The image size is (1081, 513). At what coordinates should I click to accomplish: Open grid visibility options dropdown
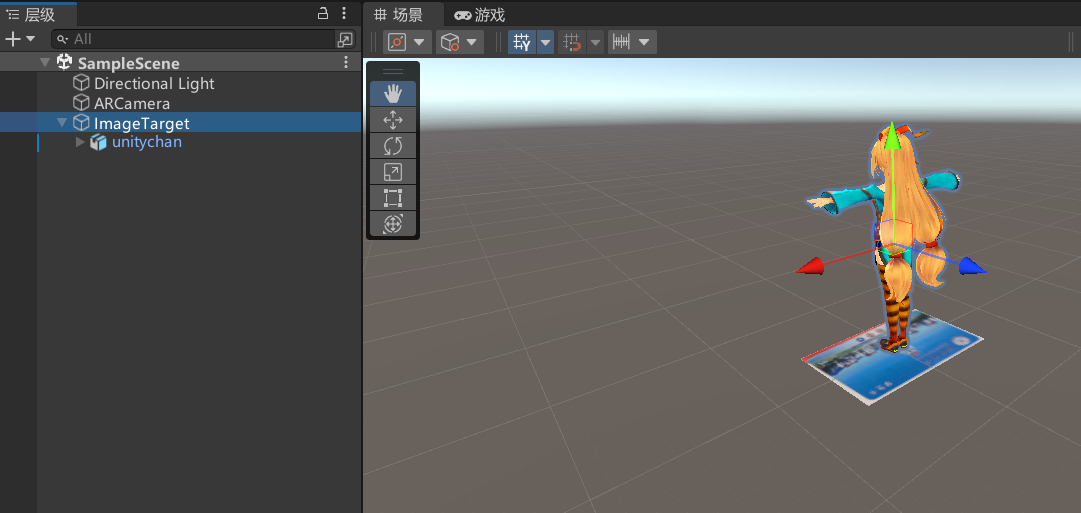coord(545,42)
